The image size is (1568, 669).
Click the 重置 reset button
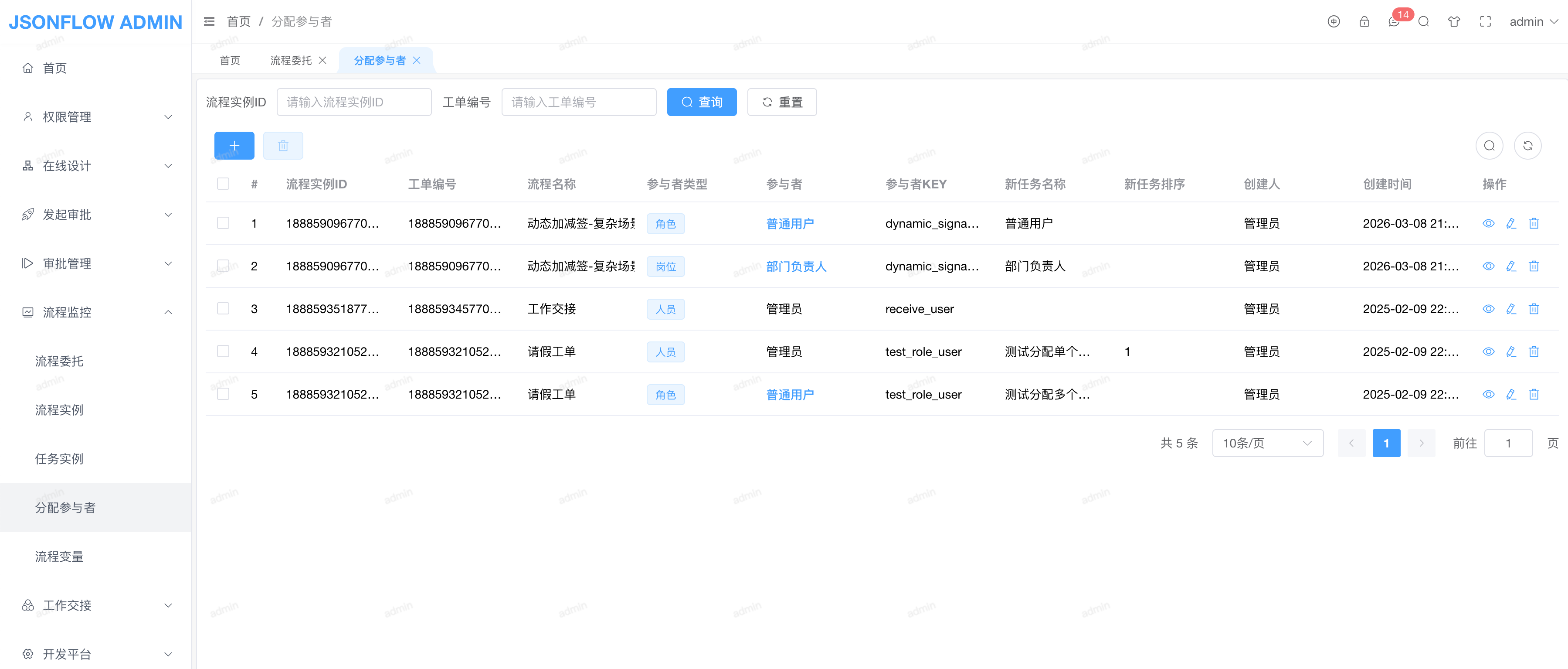click(x=781, y=102)
